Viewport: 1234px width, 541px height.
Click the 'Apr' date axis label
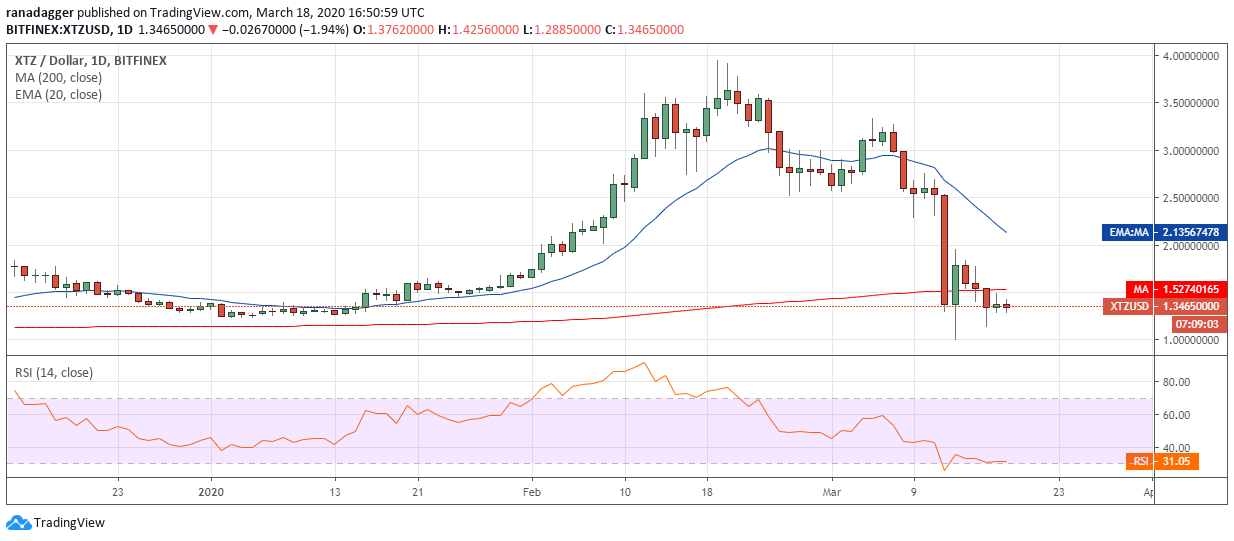click(1151, 492)
